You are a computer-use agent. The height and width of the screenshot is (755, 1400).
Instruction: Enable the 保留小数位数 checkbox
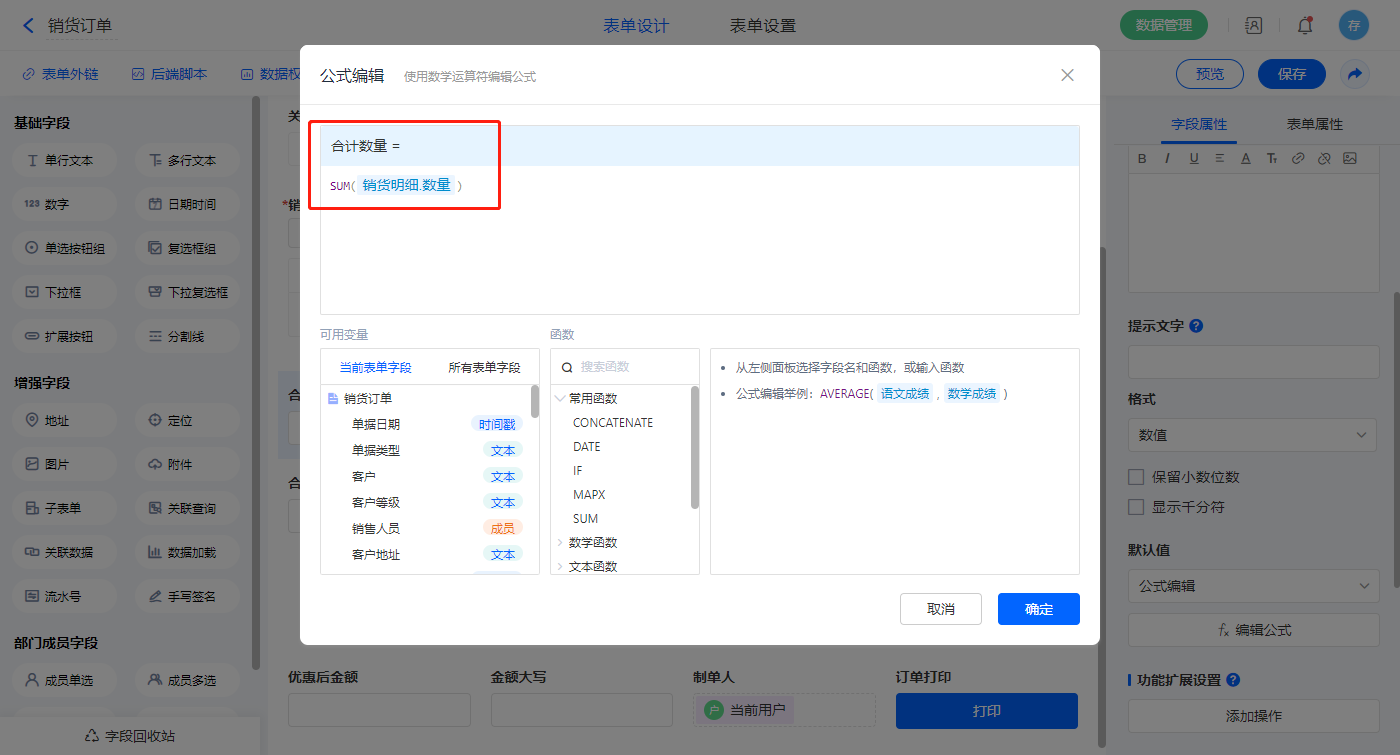tap(1136, 477)
